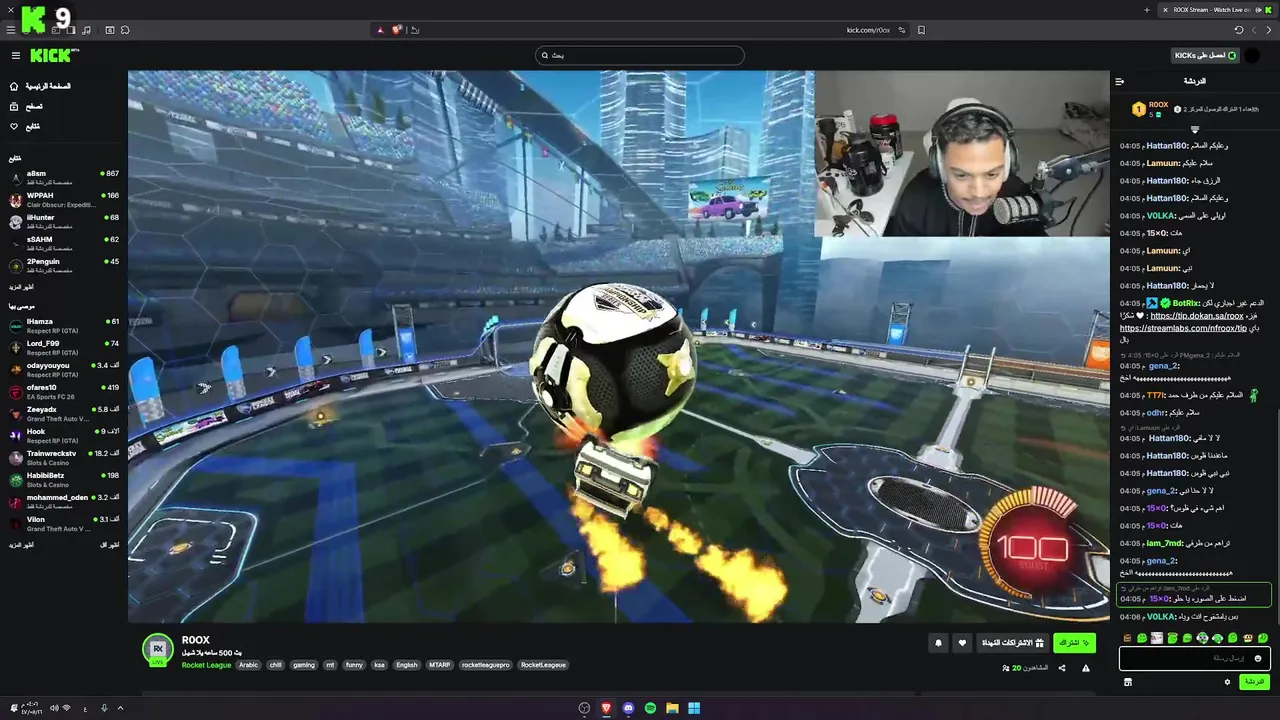This screenshot has width=1280, height=720.
Task: Pick the last emote in chat emote row
Action: (x=1263, y=638)
